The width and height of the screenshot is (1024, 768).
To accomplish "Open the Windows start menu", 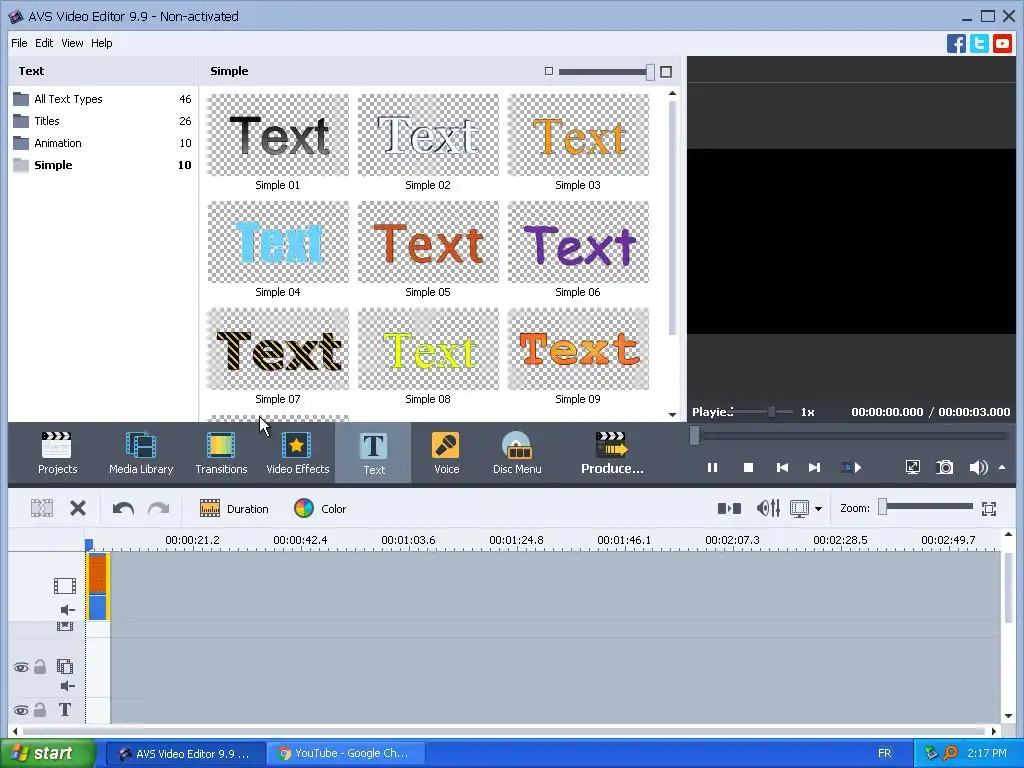I will pos(48,754).
